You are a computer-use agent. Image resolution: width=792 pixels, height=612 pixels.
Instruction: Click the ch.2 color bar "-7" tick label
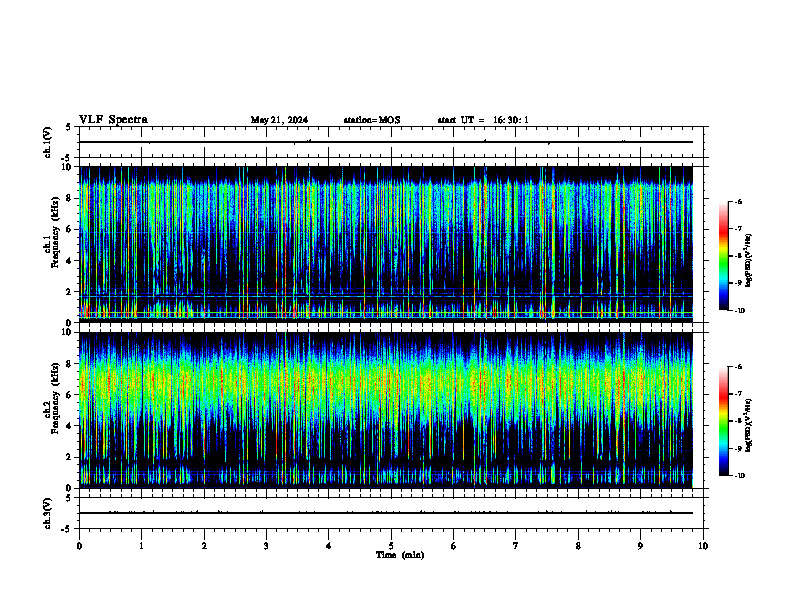tap(738, 394)
